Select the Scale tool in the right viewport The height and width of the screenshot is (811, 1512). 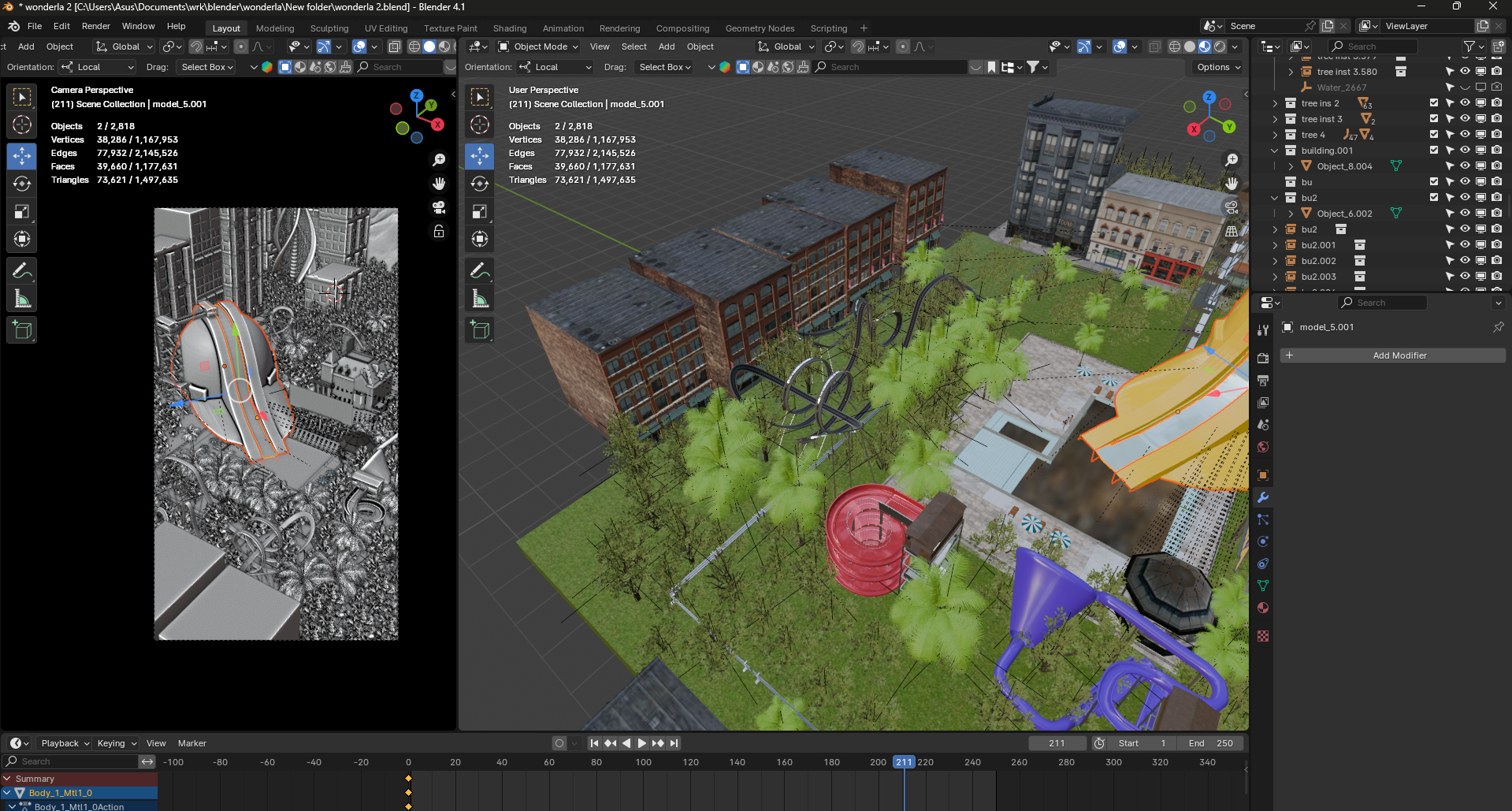(x=479, y=211)
